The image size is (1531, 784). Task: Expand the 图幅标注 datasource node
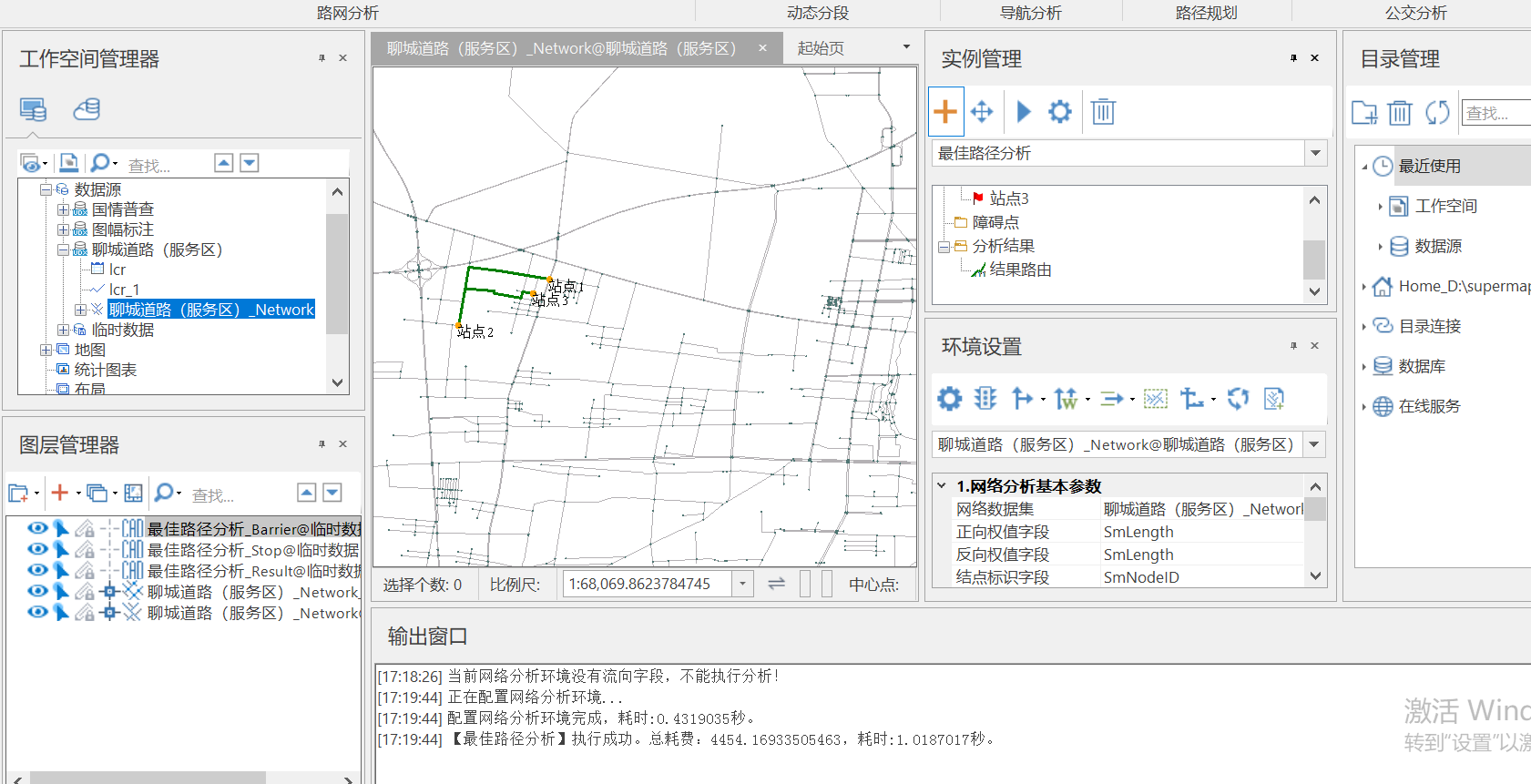click(63, 229)
